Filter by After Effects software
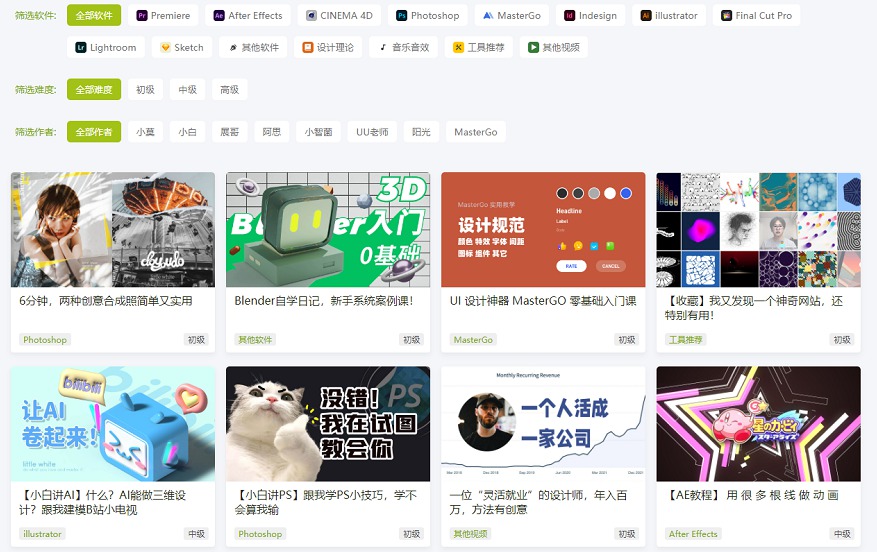The height and width of the screenshot is (552, 877). (248, 16)
